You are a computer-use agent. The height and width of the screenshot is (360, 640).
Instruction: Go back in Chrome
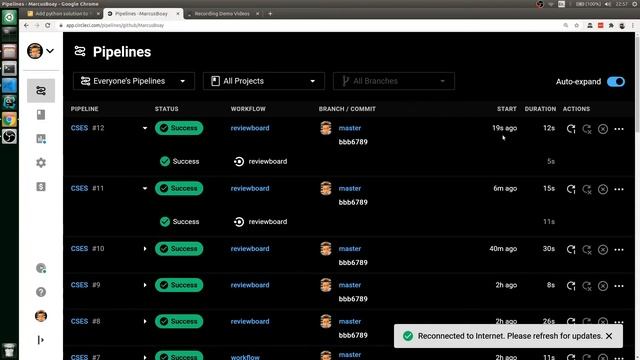(26, 25)
